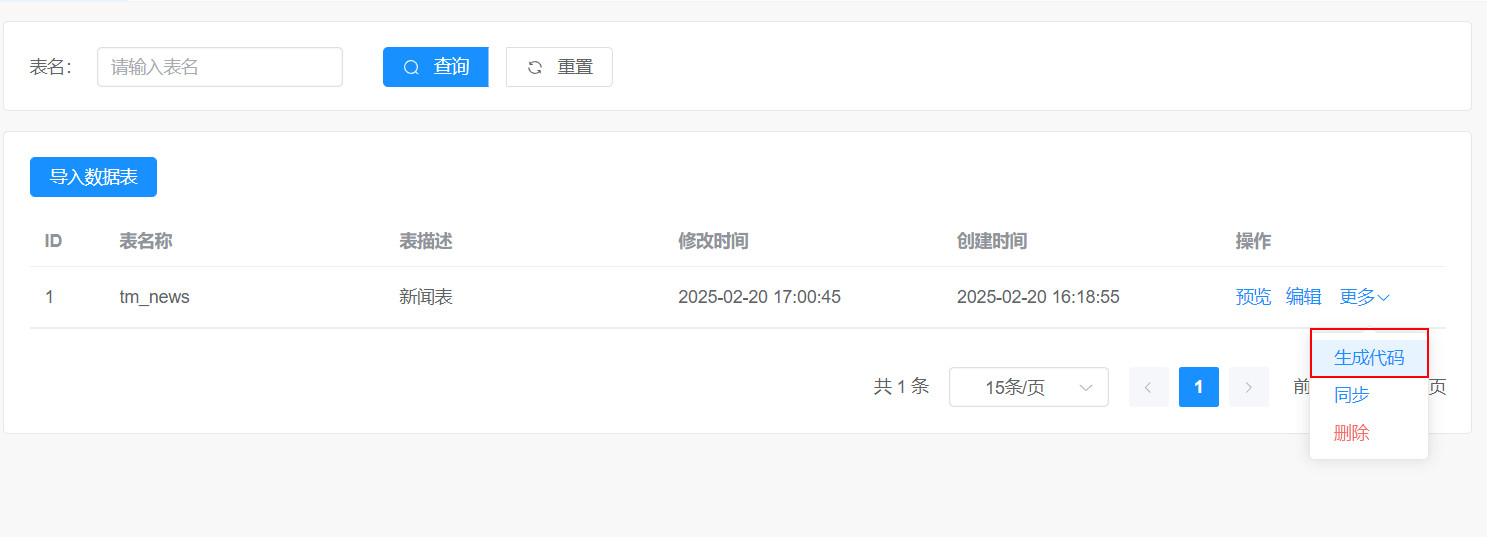Image resolution: width=1487 pixels, height=537 pixels.
Task: Select the red 删除 menu option
Action: [x=1352, y=433]
